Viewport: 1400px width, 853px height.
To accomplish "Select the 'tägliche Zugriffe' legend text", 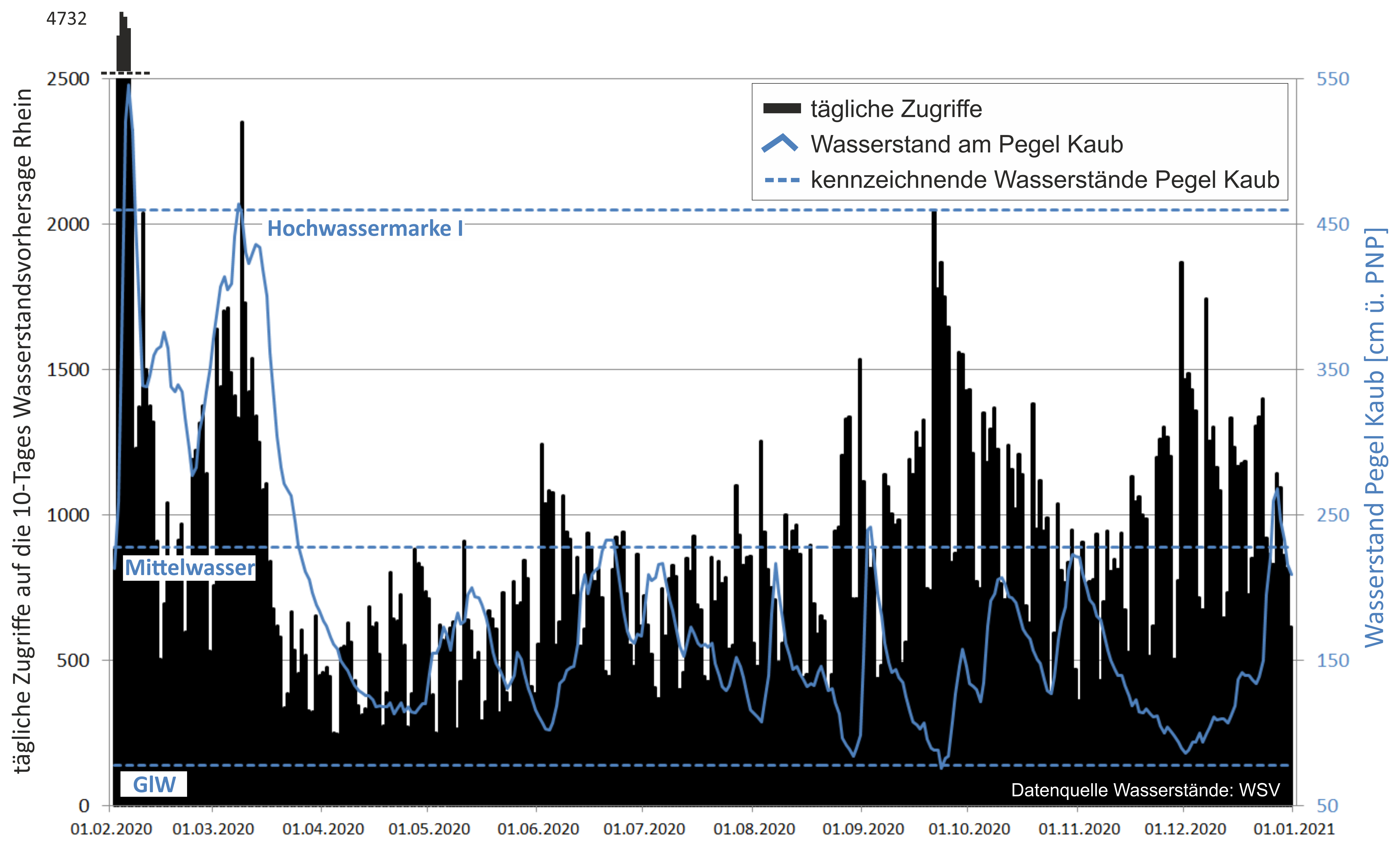I will 896,109.
